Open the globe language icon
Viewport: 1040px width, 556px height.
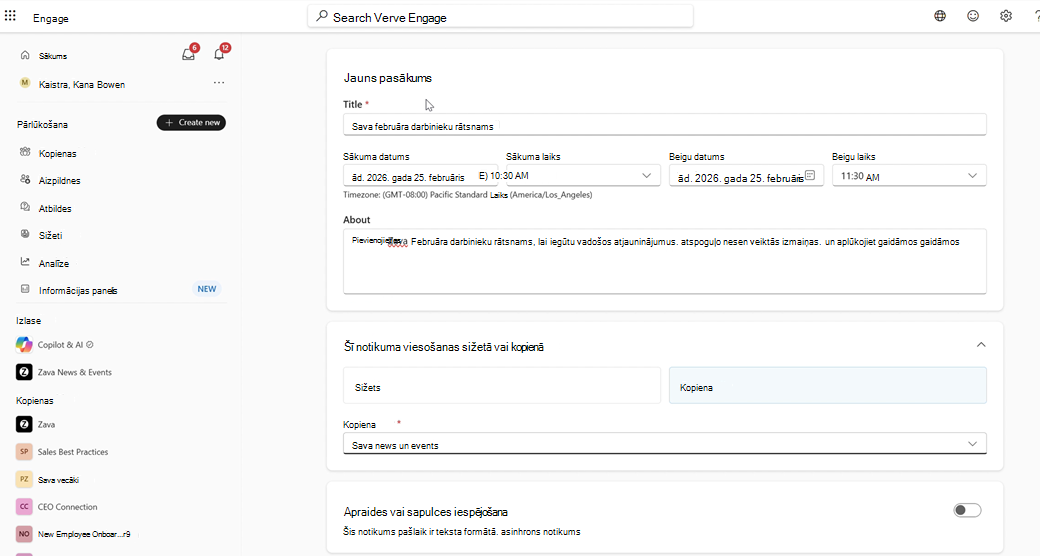pyautogui.click(x=940, y=16)
